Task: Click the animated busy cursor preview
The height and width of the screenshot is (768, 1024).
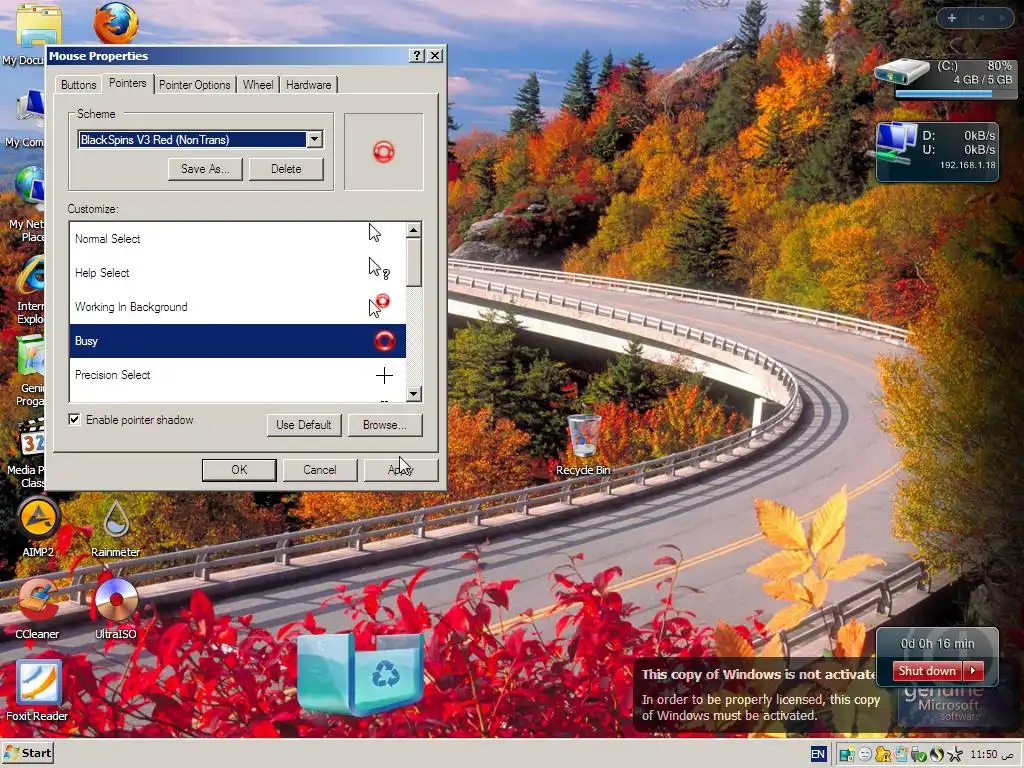Action: 384,152
